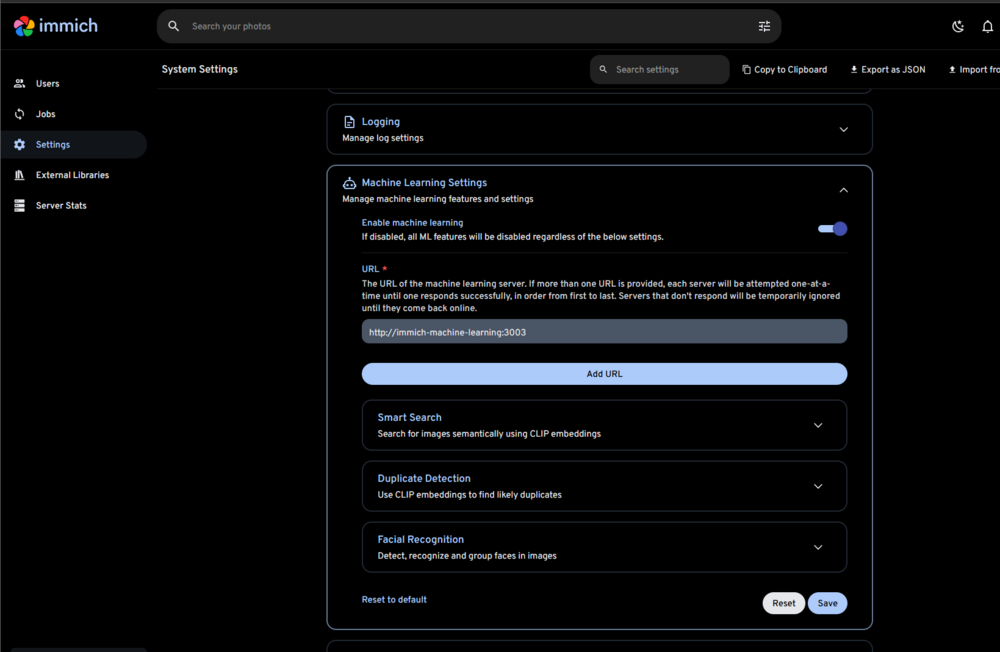Click the System Settings heading

pos(200,69)
